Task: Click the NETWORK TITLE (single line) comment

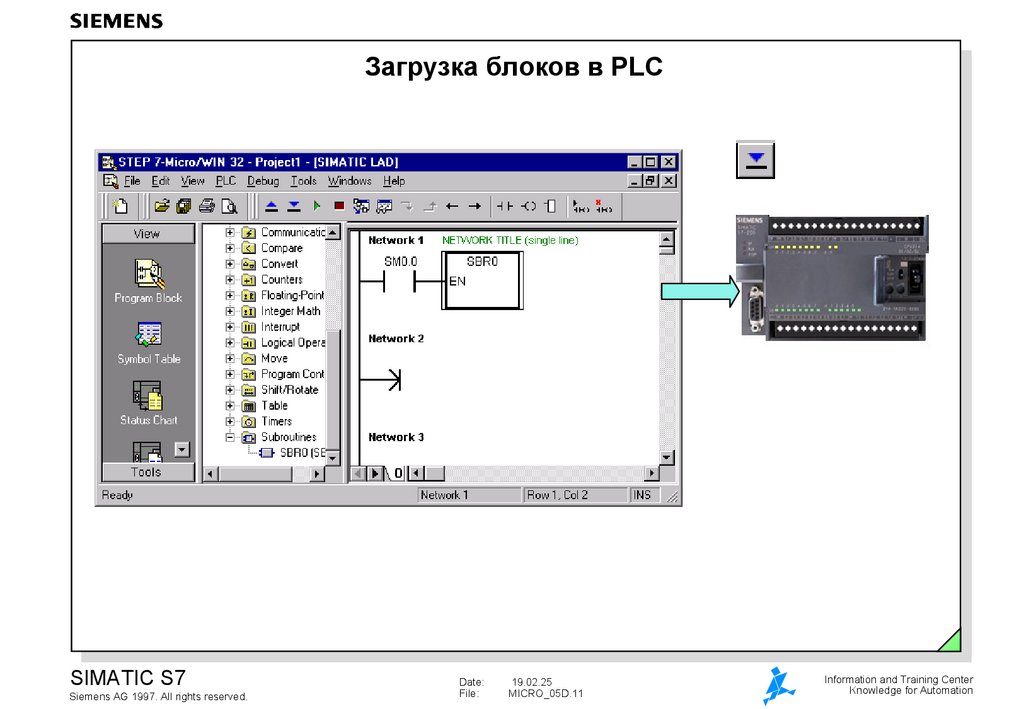Action: (x=510, y=240)
